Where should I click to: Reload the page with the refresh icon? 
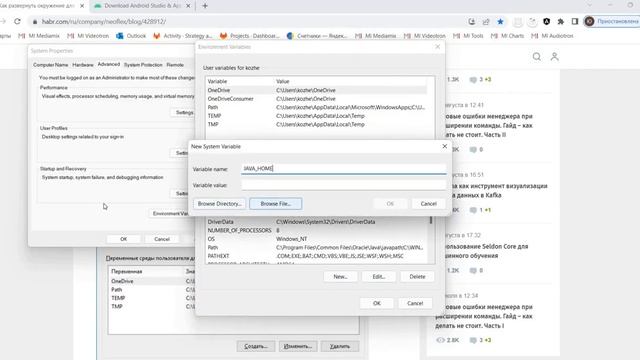pyautogui.click(x=17, y=21)
